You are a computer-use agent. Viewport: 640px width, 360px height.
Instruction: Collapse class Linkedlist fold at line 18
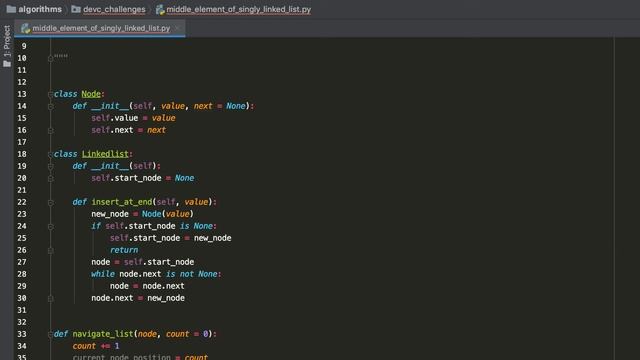click(51, 154)
